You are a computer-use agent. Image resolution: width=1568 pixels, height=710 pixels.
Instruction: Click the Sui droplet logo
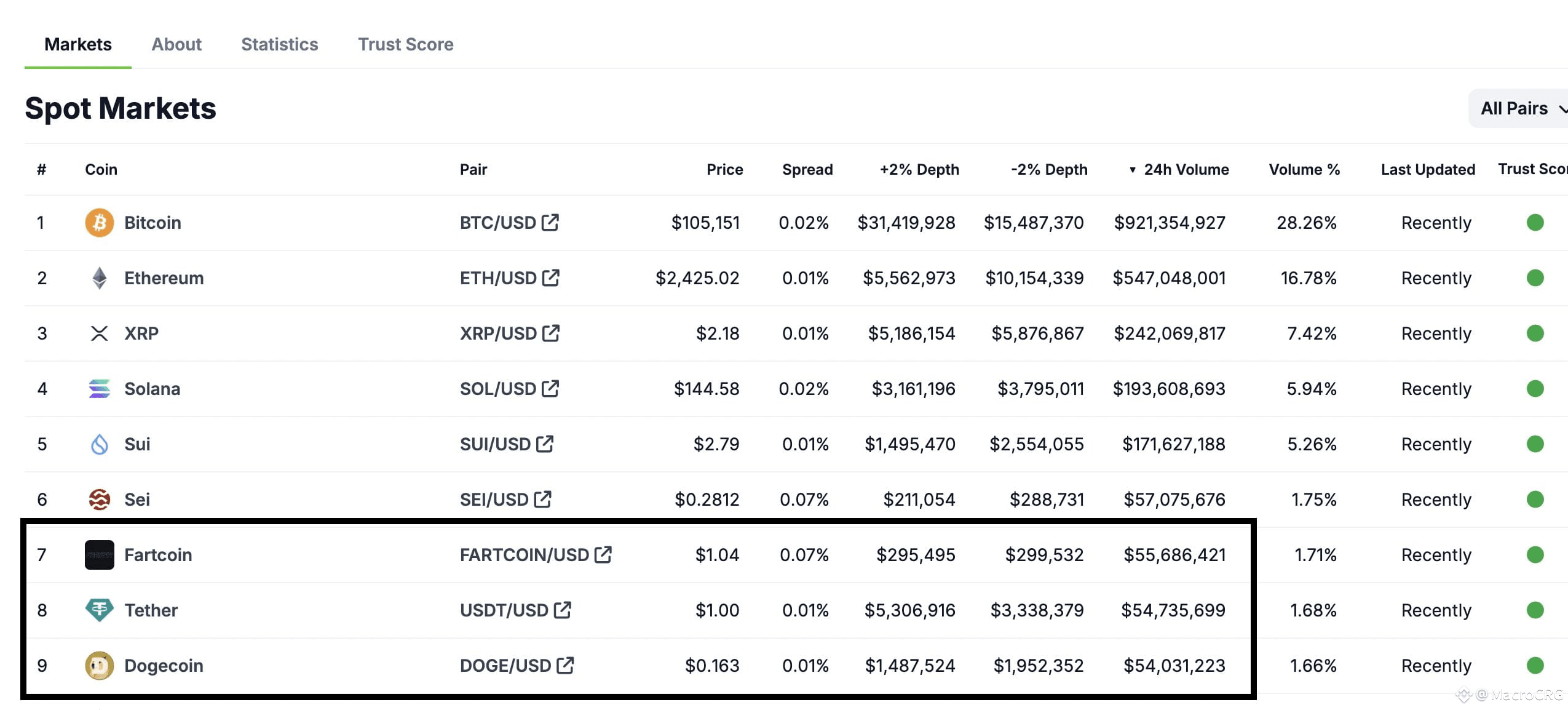point(99,444)
